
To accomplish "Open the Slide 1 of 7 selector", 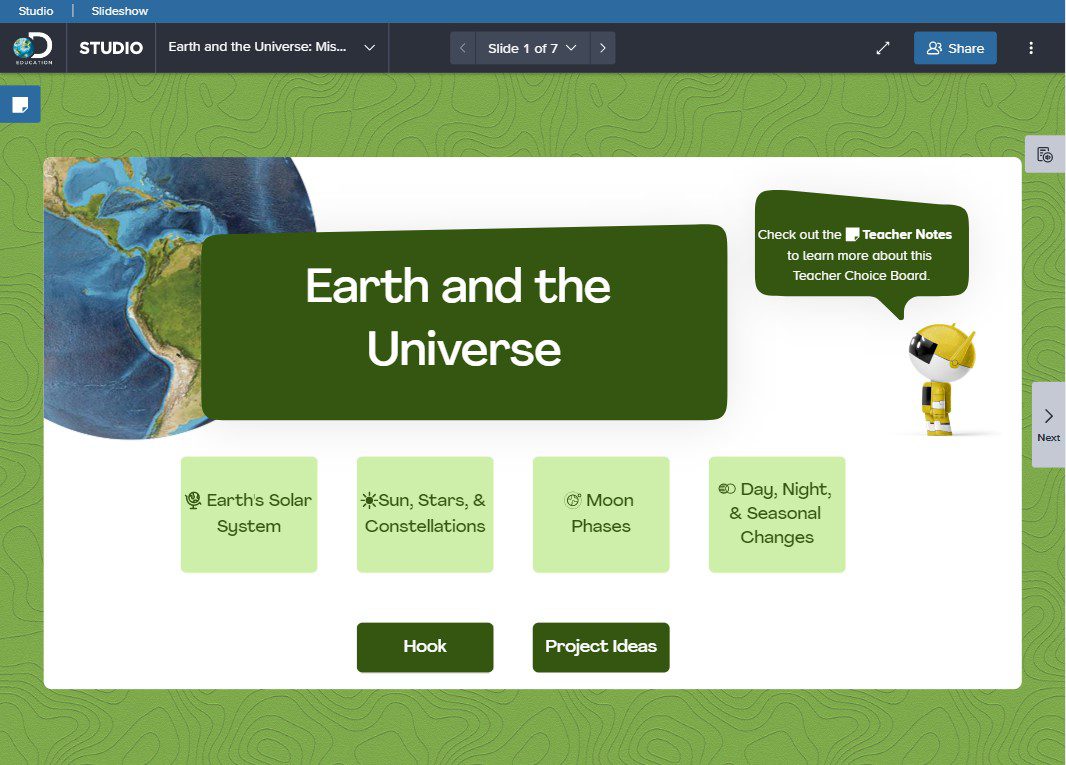I will click(x=532, y=48).
